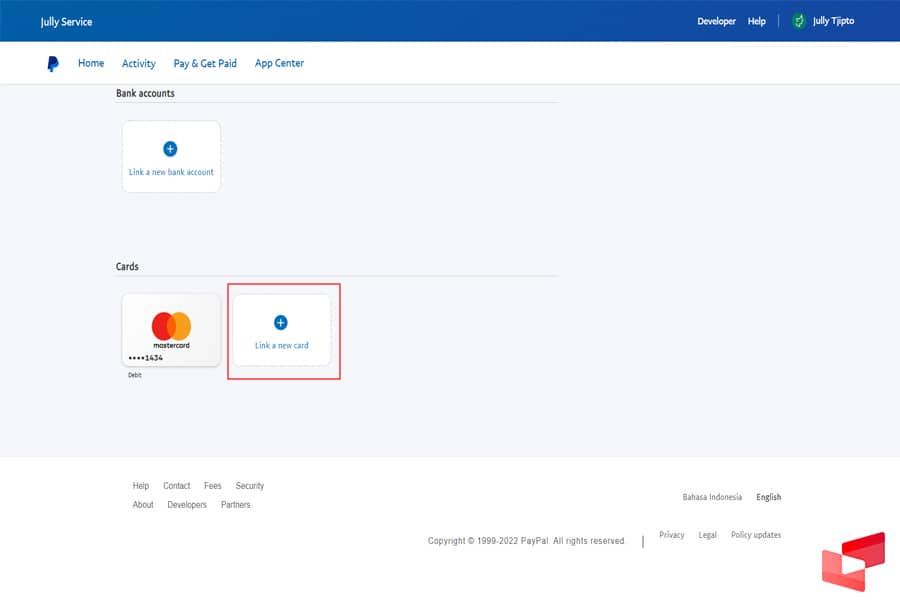Select the Mastercard logo on debit card

click(171, 325)
